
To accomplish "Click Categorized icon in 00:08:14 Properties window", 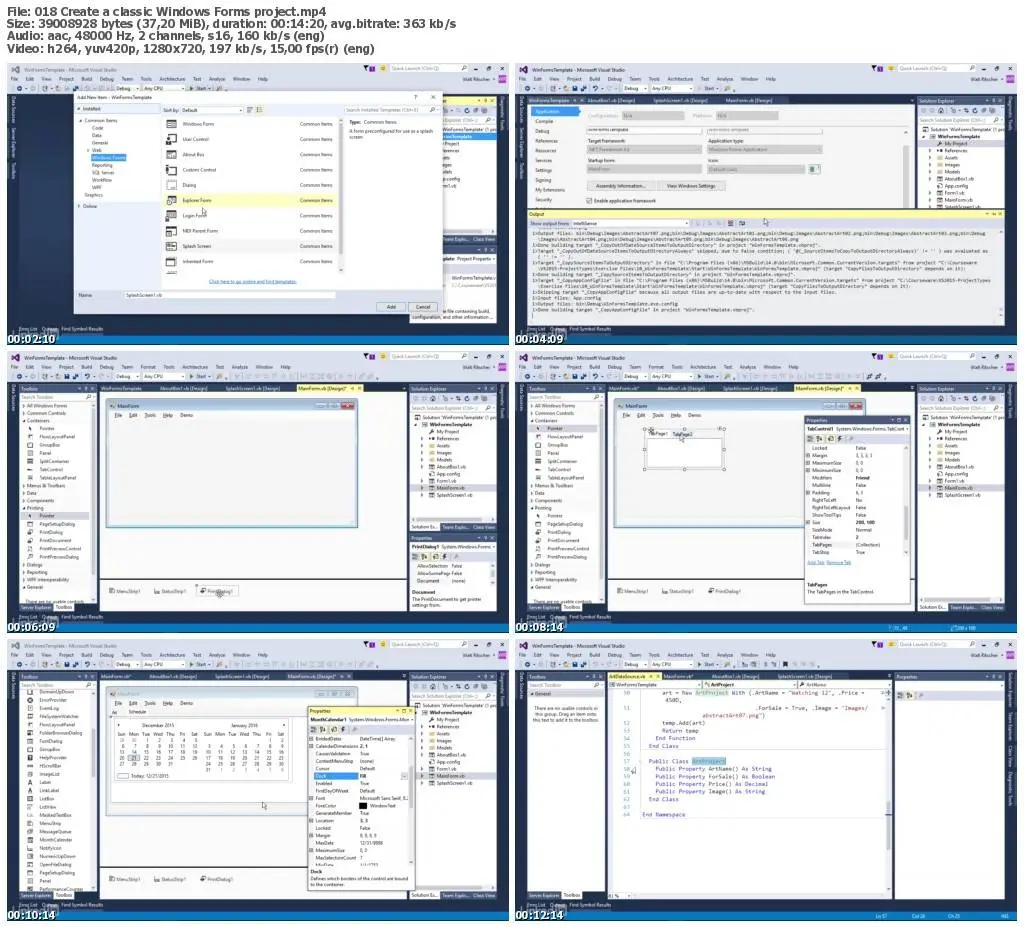I will pyautogui.click(x=812, y=439).
